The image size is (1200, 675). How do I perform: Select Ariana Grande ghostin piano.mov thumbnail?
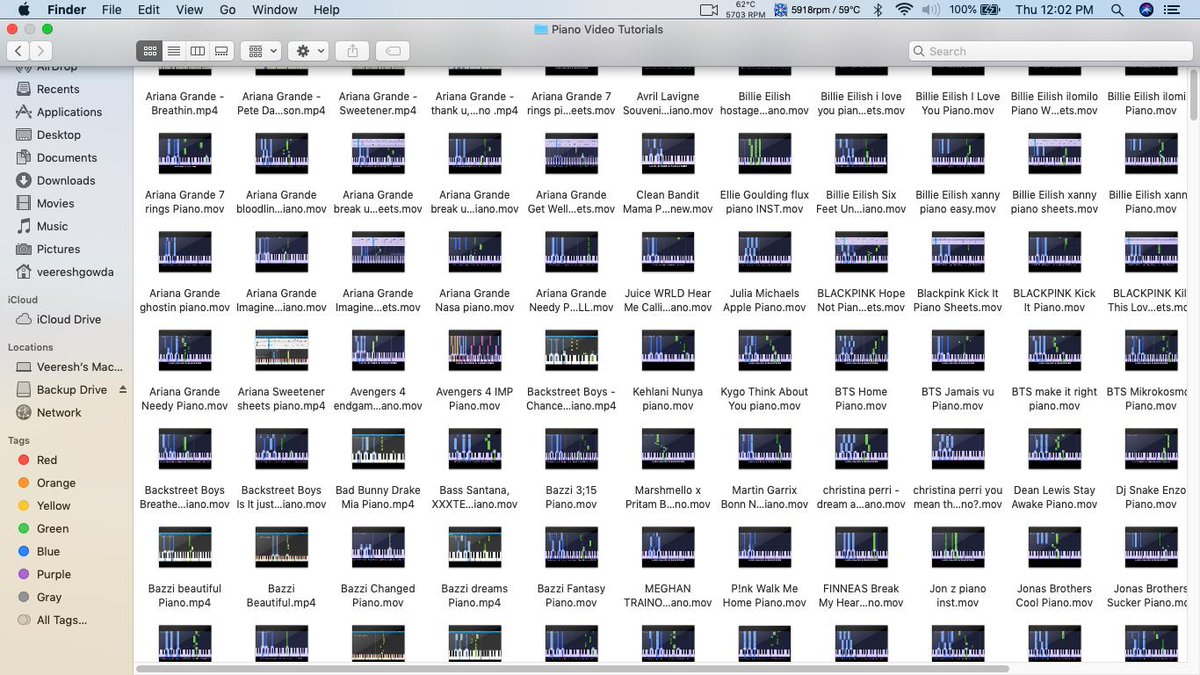click(185, 252)
